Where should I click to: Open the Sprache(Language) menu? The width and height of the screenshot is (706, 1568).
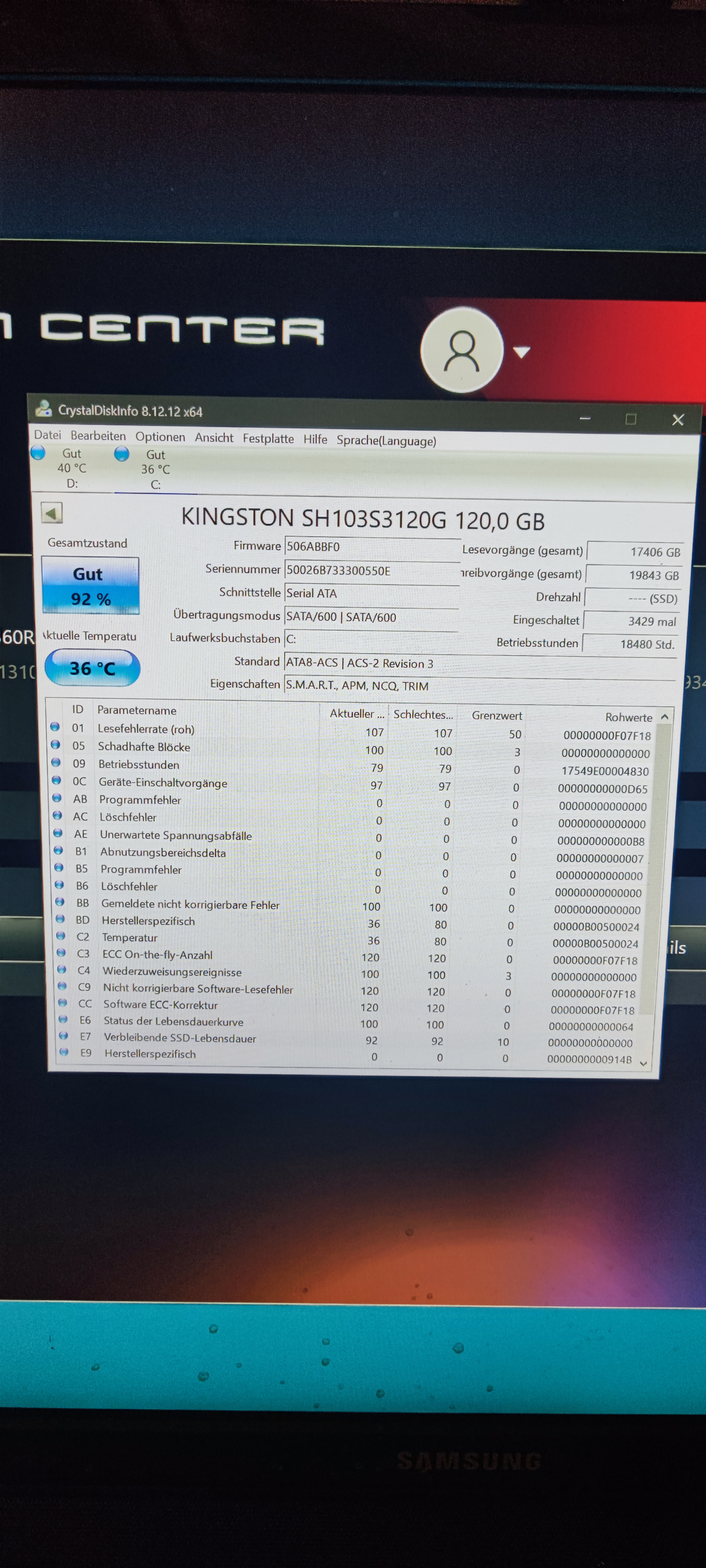(386, 441)
